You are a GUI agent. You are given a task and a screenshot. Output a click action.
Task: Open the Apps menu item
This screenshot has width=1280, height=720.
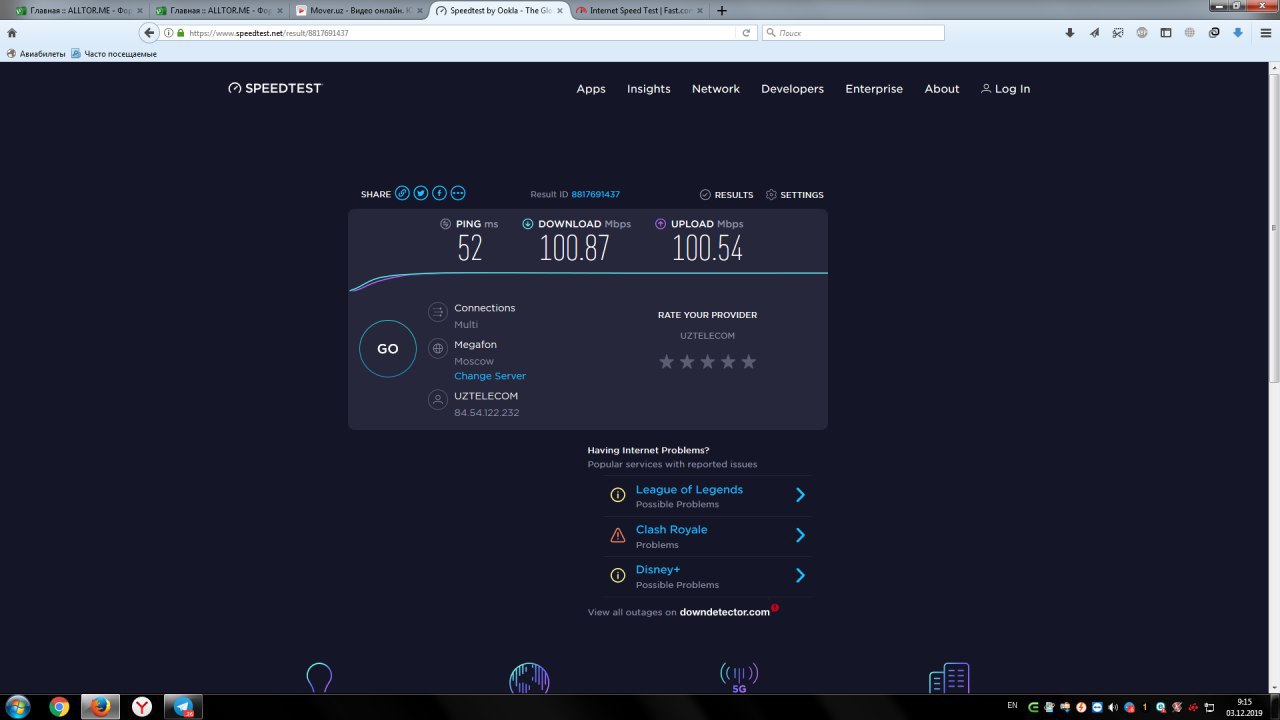point(591,89)
